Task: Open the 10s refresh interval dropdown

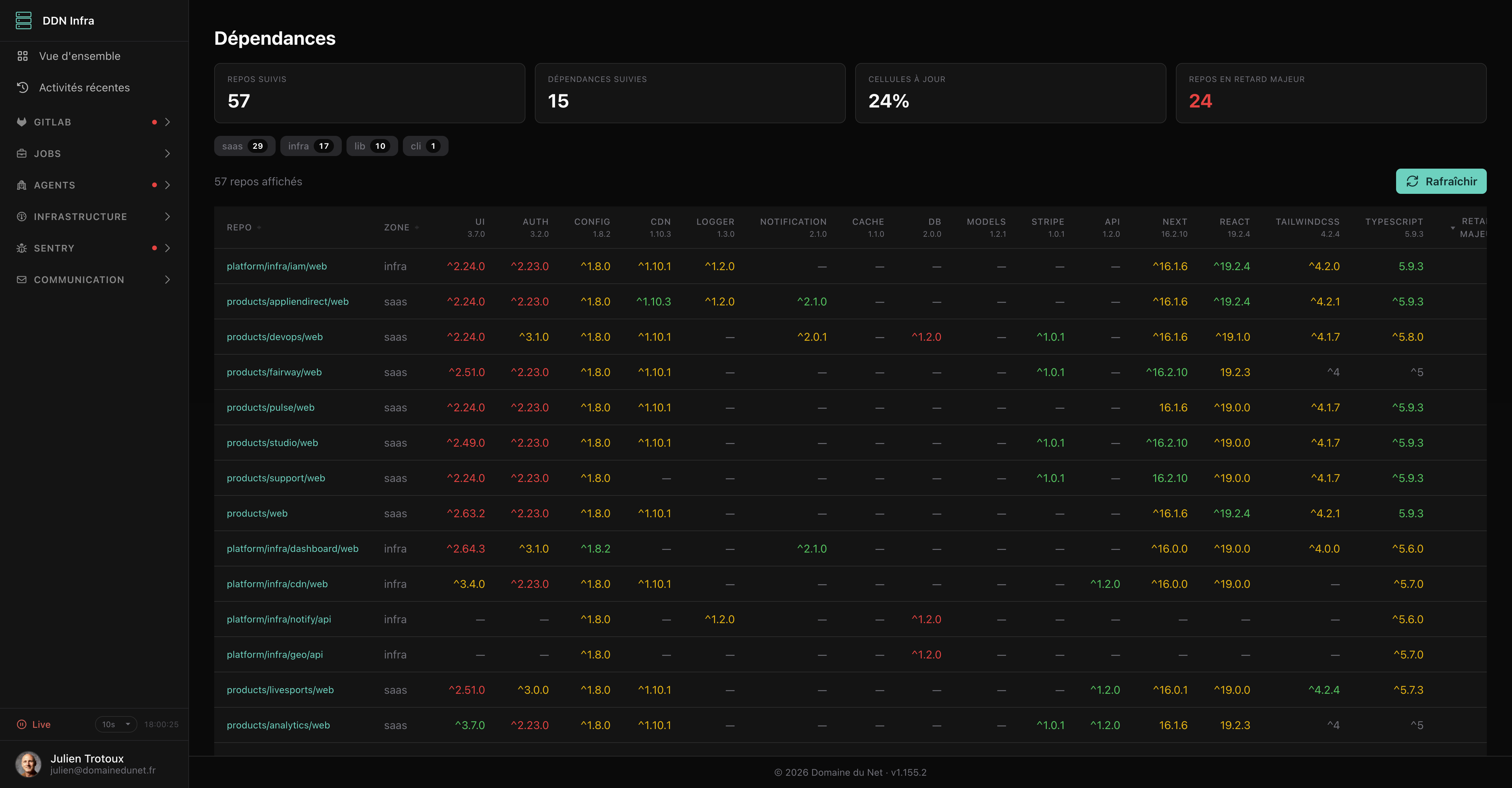Action: click(x=116, y=724)
